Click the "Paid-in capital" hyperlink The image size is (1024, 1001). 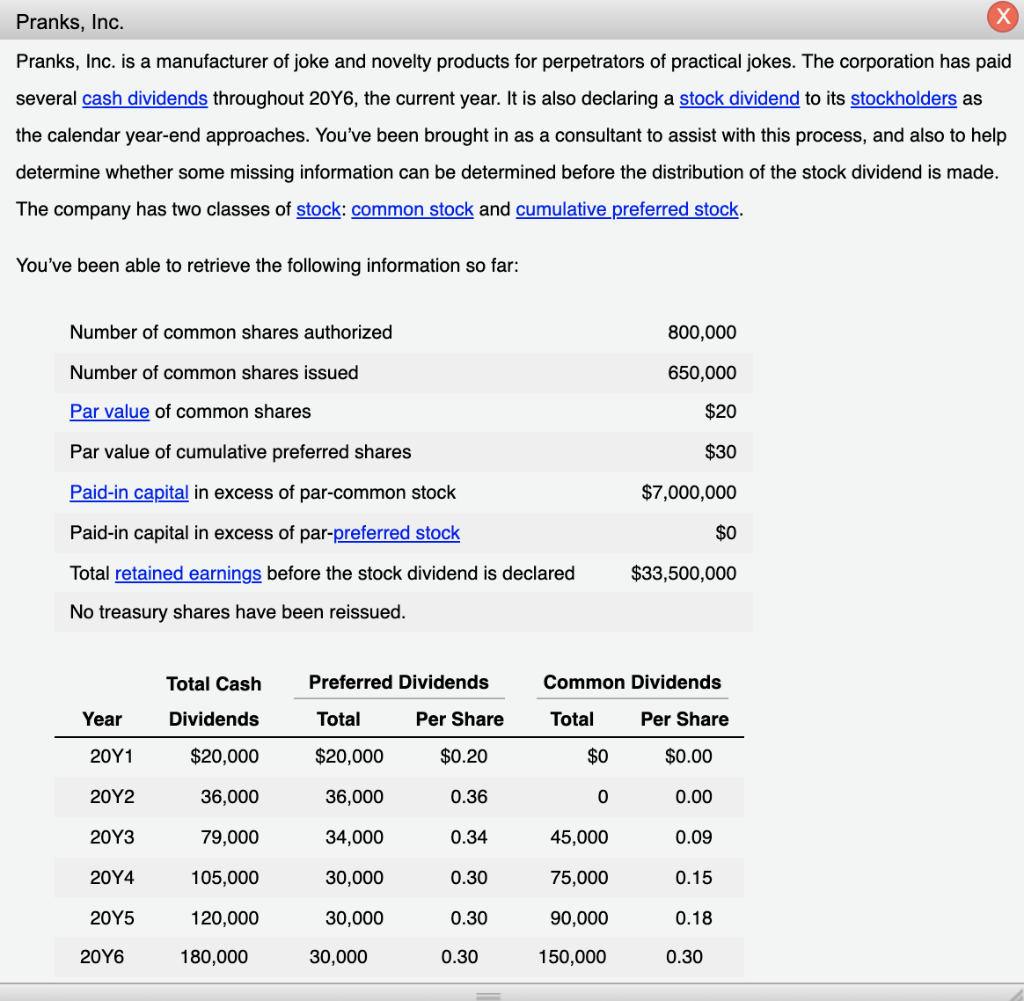pos(128,492)
